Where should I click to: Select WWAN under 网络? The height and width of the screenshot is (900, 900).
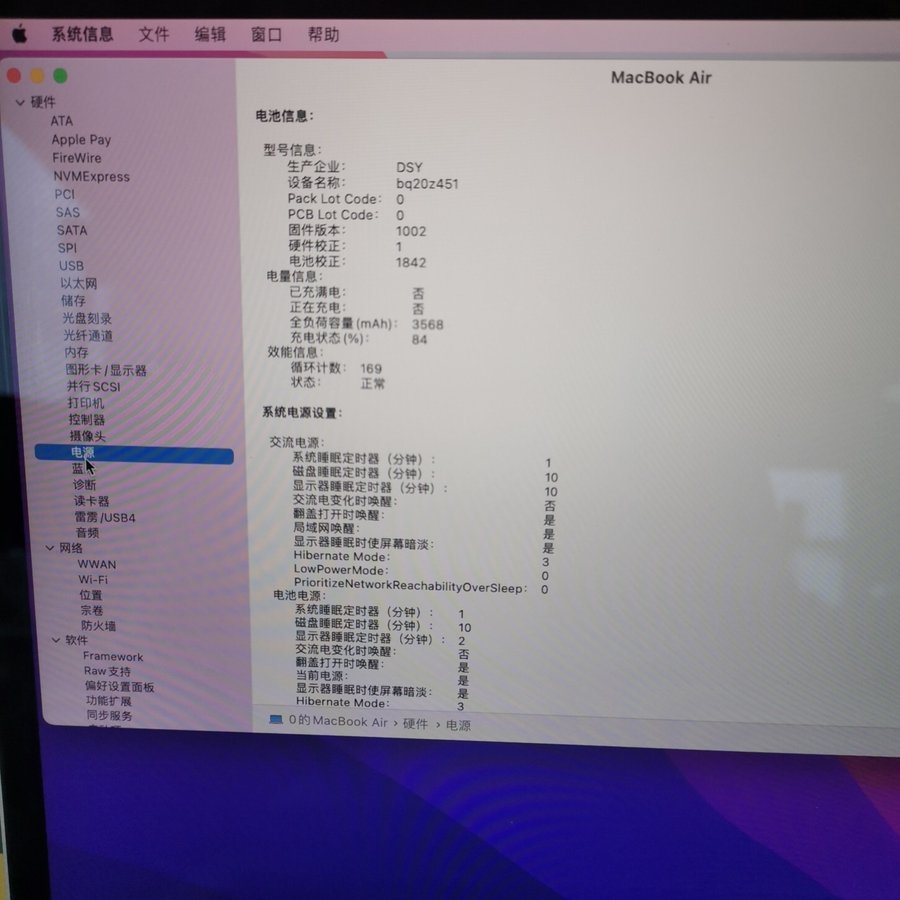pos(96,564)
